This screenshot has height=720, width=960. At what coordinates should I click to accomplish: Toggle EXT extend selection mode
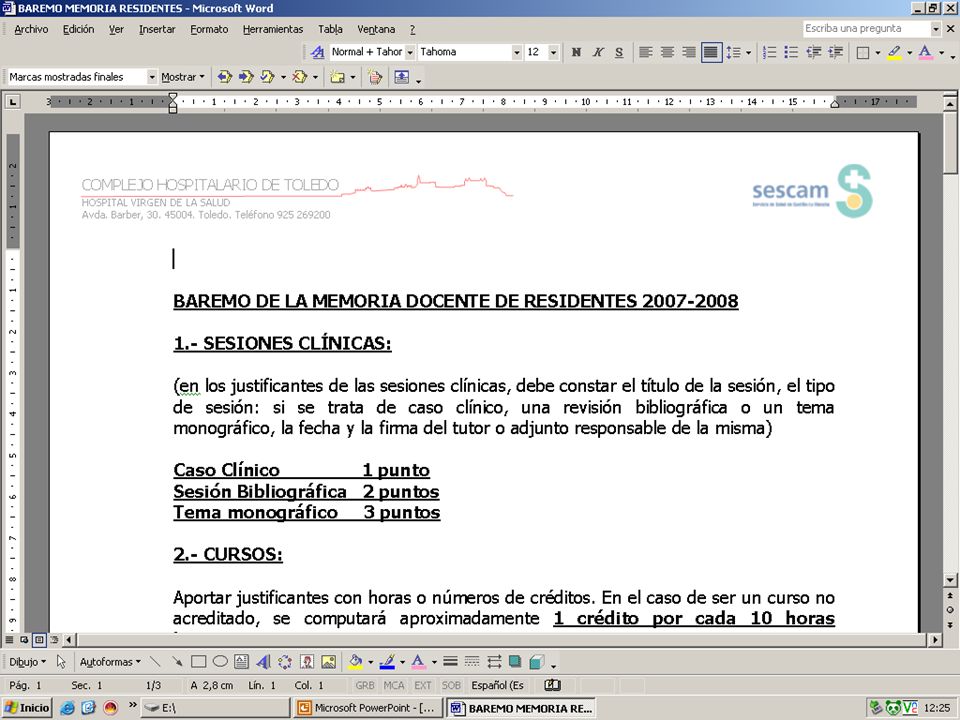(x=423, y=686)
